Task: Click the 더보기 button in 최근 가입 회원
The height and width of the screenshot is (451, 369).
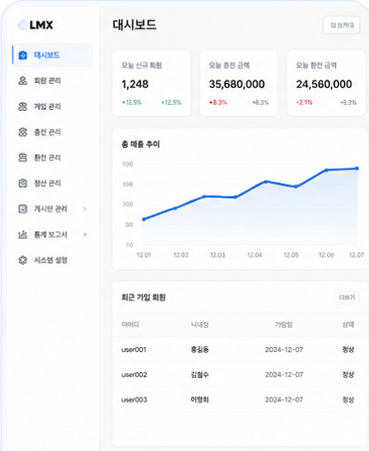Action: click(347, 297)
